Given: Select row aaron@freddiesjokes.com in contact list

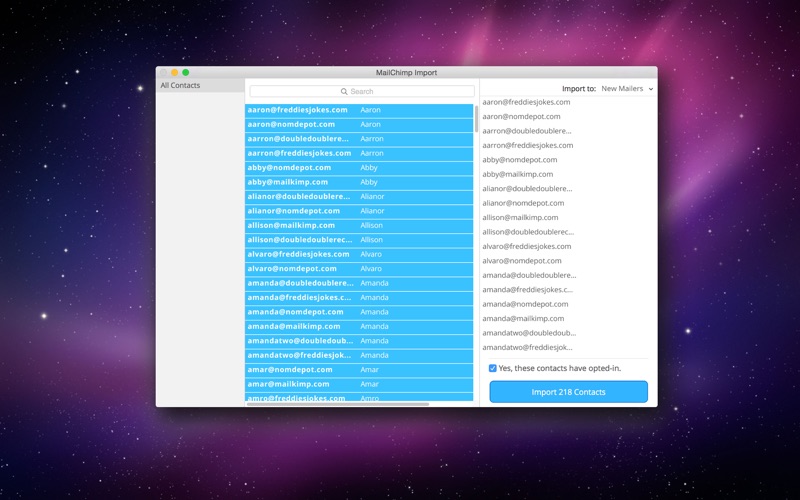Looking at the screenshot, I should click(359, 110).
